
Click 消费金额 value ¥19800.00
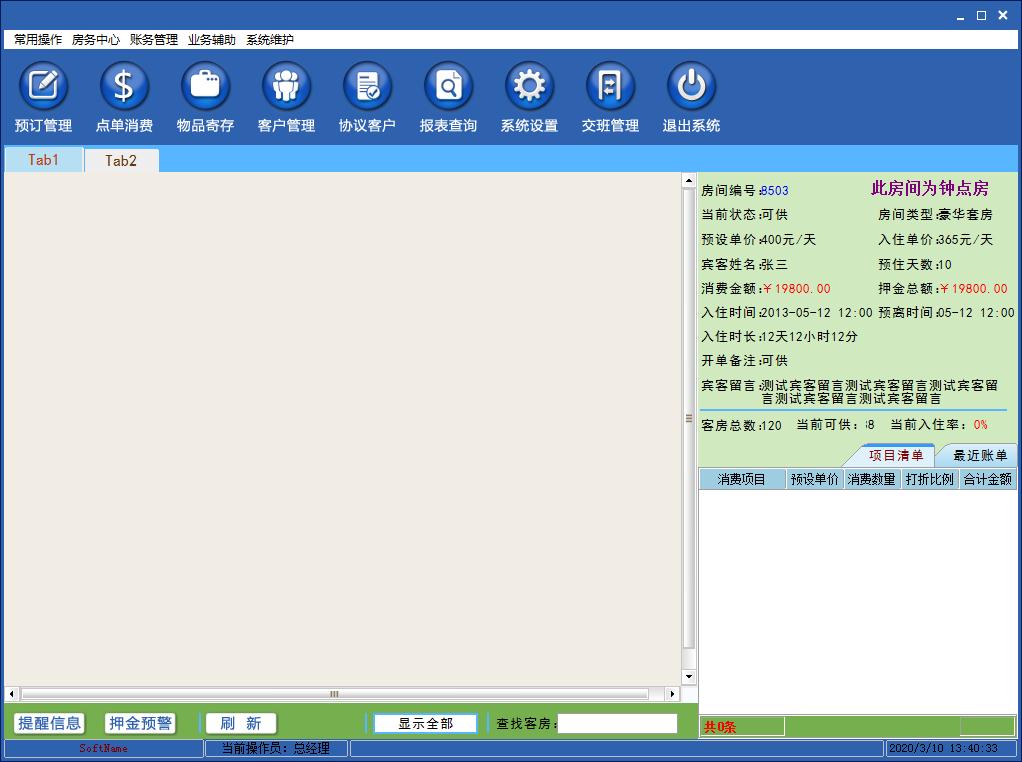[796, 288]
